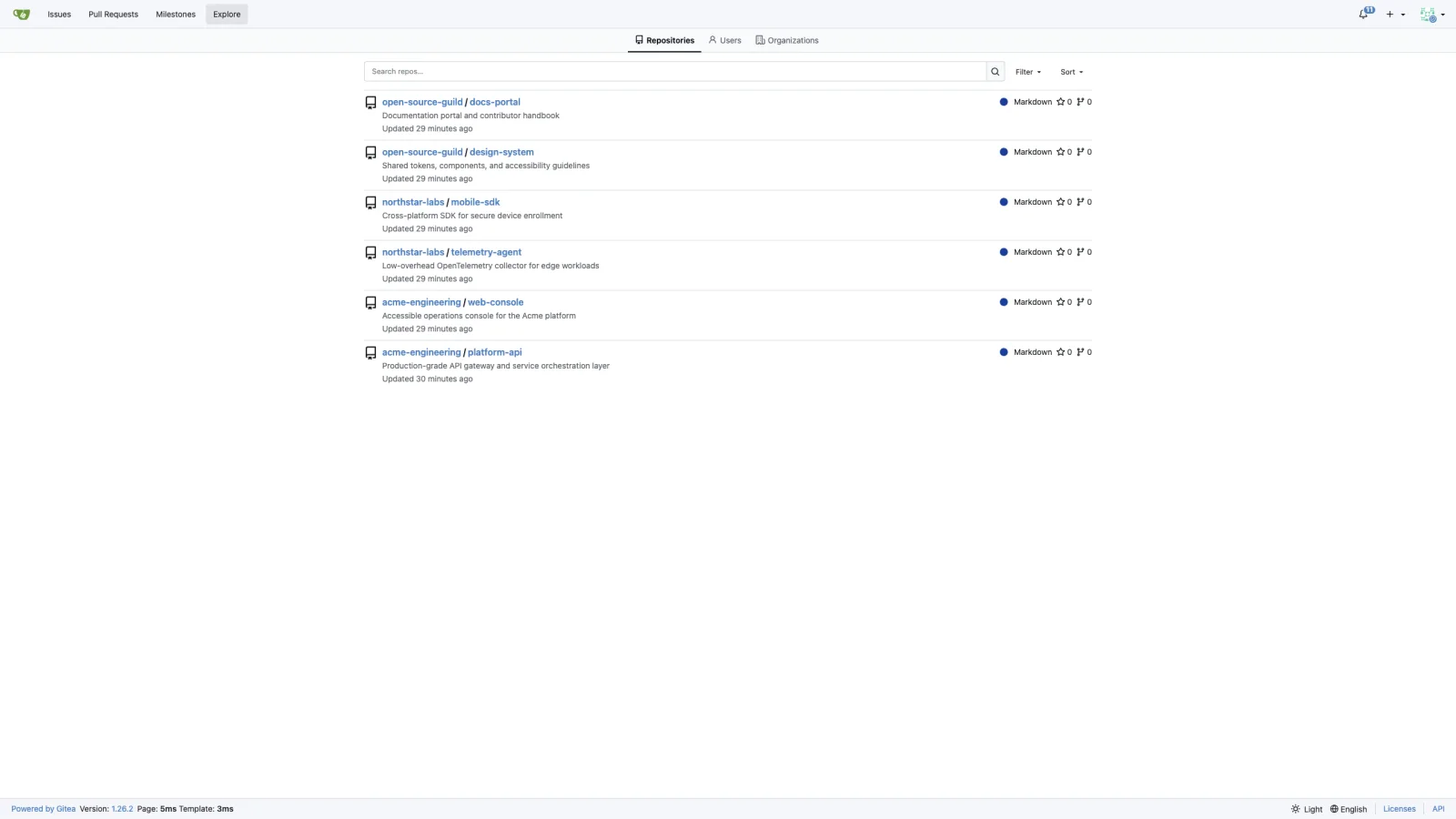Open the docs-portal repository link
Image resolution: width=1456 pixels, height=819 pixels.
point(495,102)
